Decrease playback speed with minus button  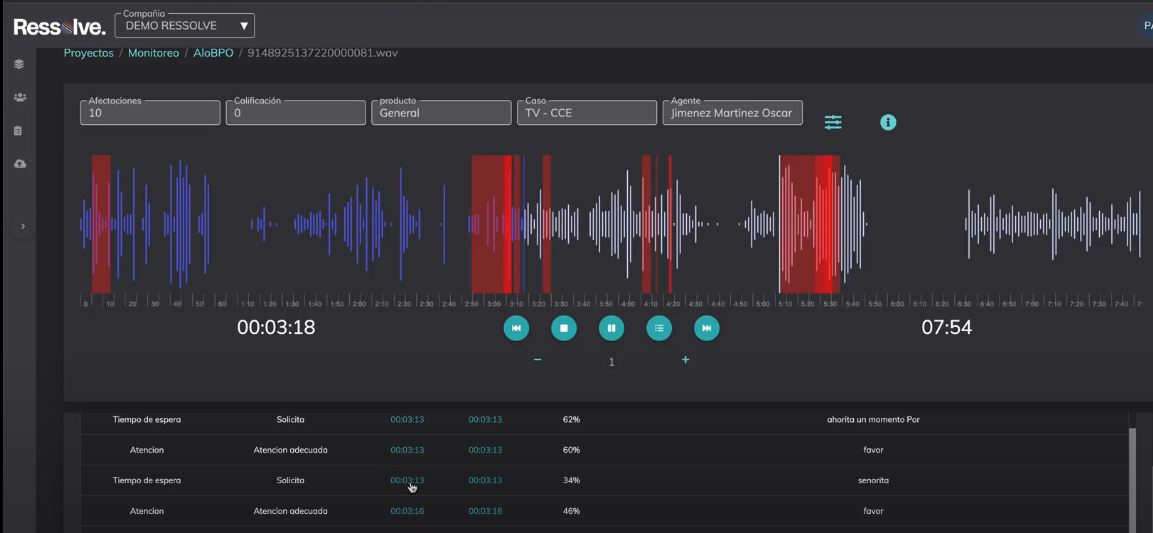click(x=537, y=360)
